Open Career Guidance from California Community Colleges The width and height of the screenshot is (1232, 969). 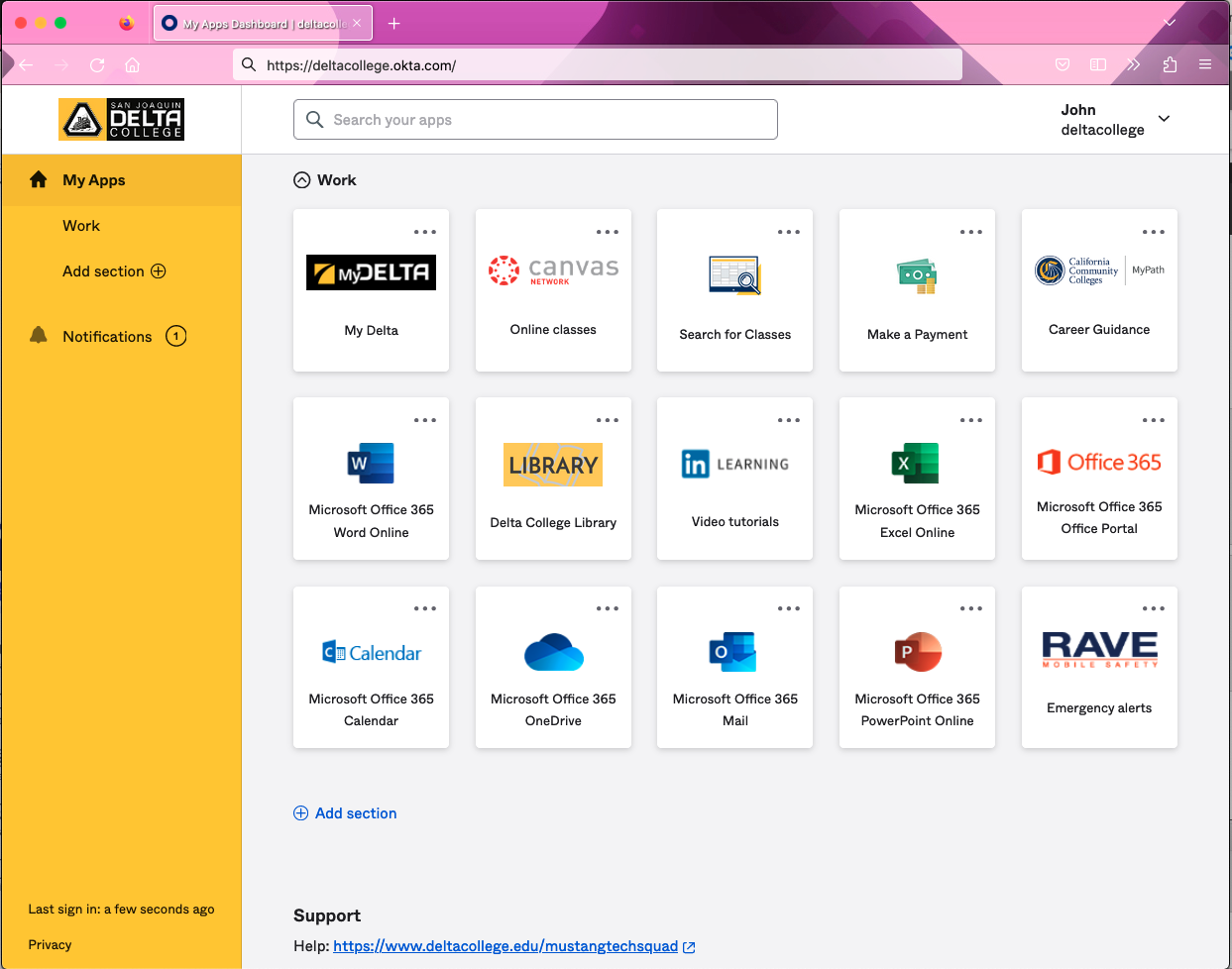coord(1099,290)
